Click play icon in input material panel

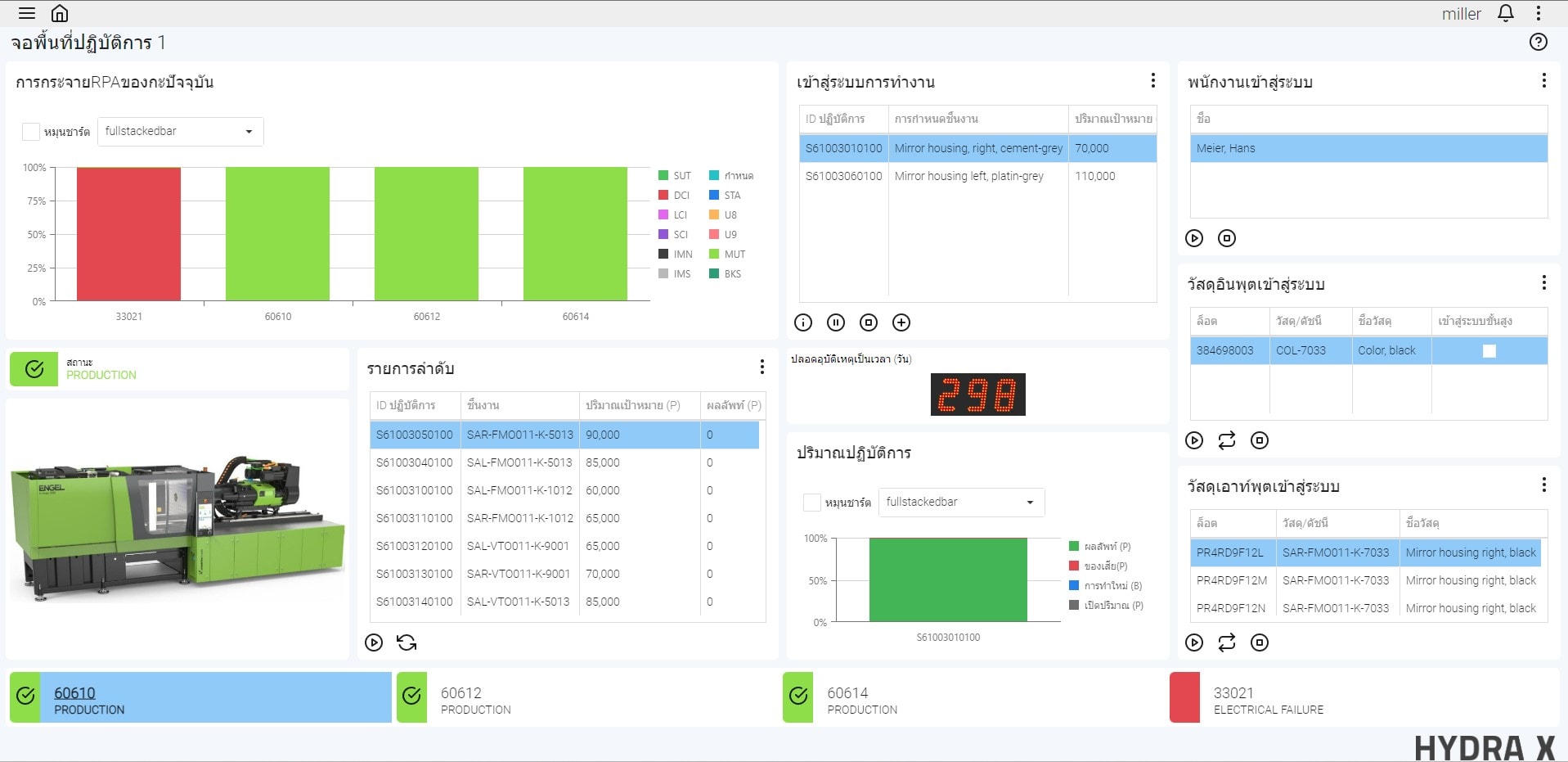1194,440
